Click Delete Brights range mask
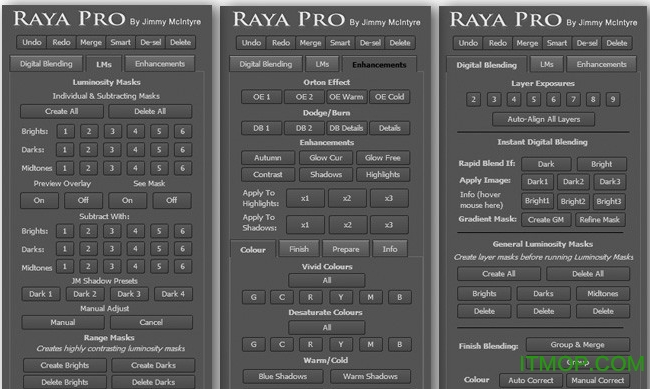 click(x=65, y=382)
